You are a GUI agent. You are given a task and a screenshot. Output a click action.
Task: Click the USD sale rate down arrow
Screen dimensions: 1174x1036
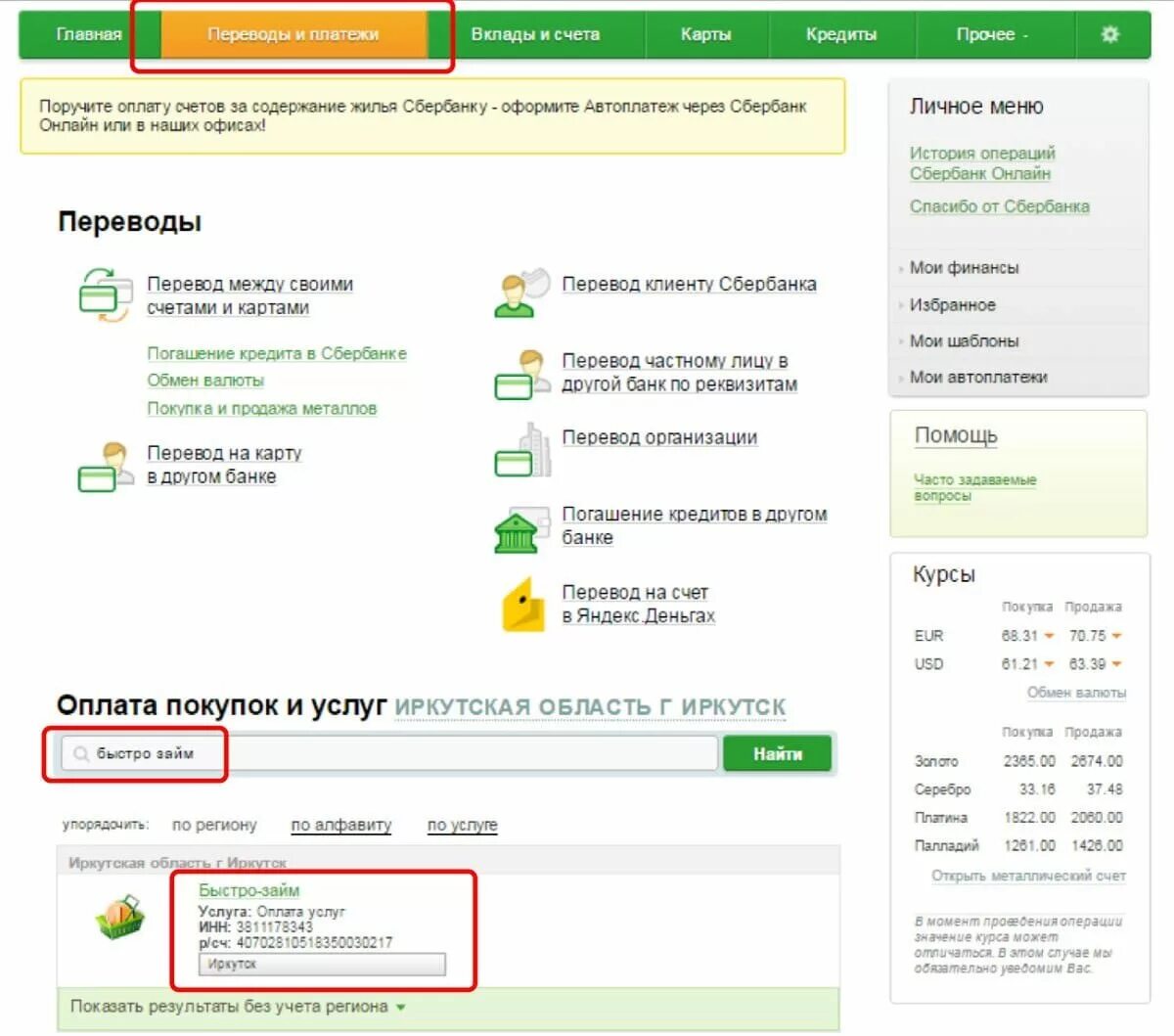click(x=1116, y=664)
